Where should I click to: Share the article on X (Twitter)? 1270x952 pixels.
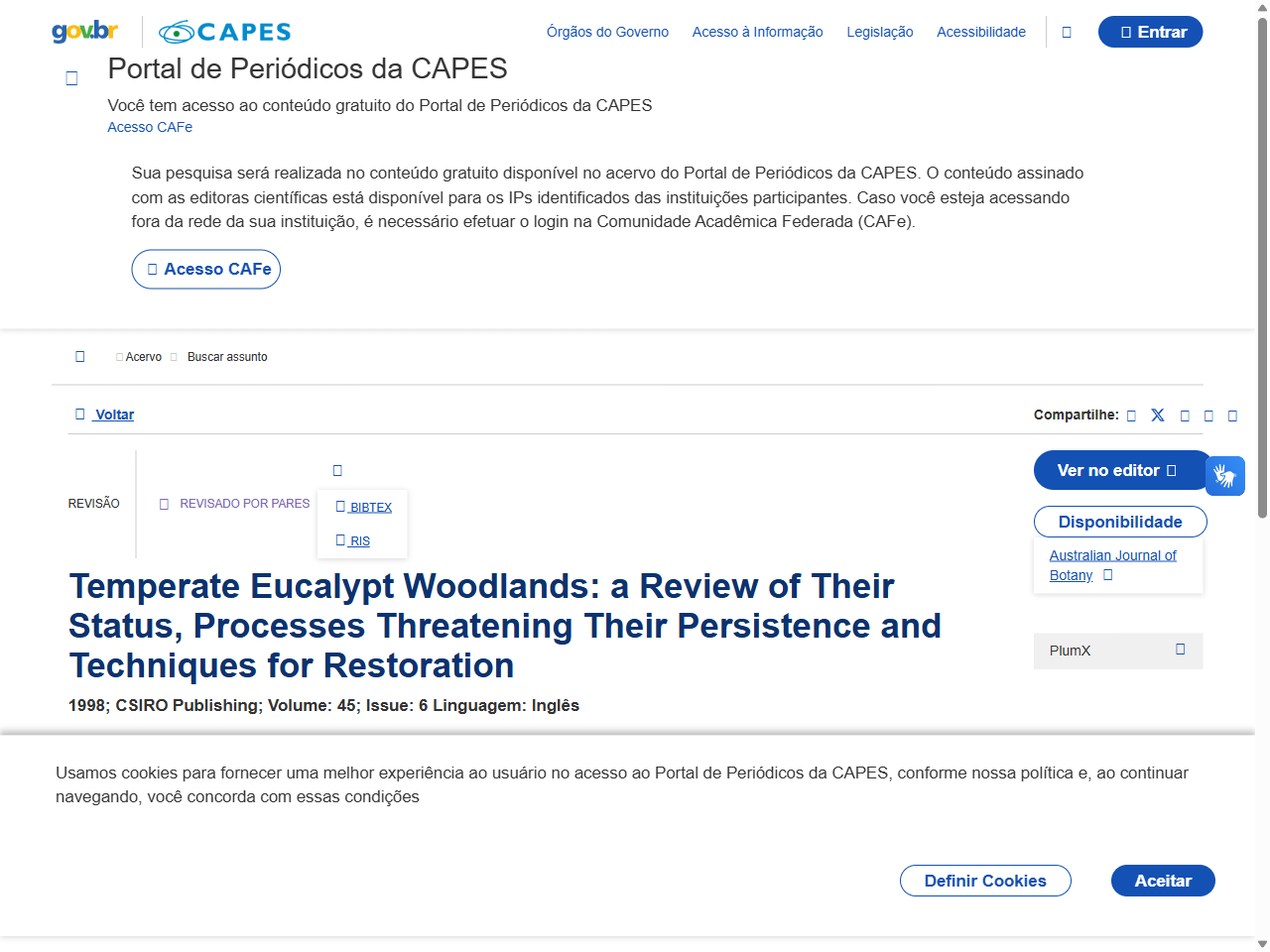1157,416
